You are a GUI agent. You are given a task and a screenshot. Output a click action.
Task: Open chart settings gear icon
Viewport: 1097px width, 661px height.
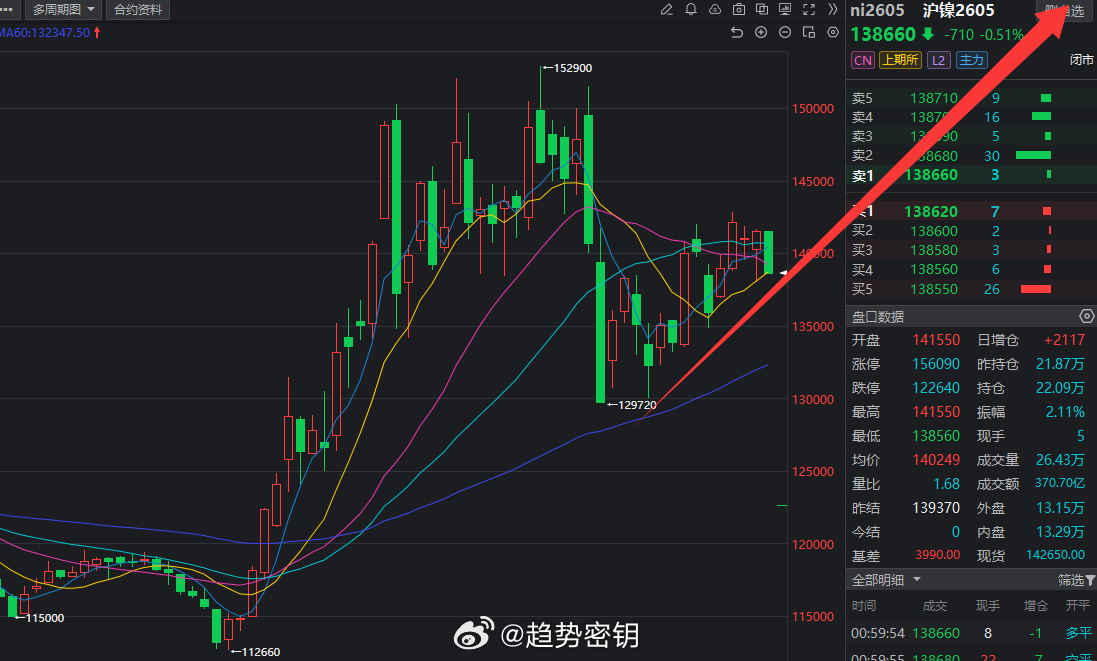[x=832, y=32]
